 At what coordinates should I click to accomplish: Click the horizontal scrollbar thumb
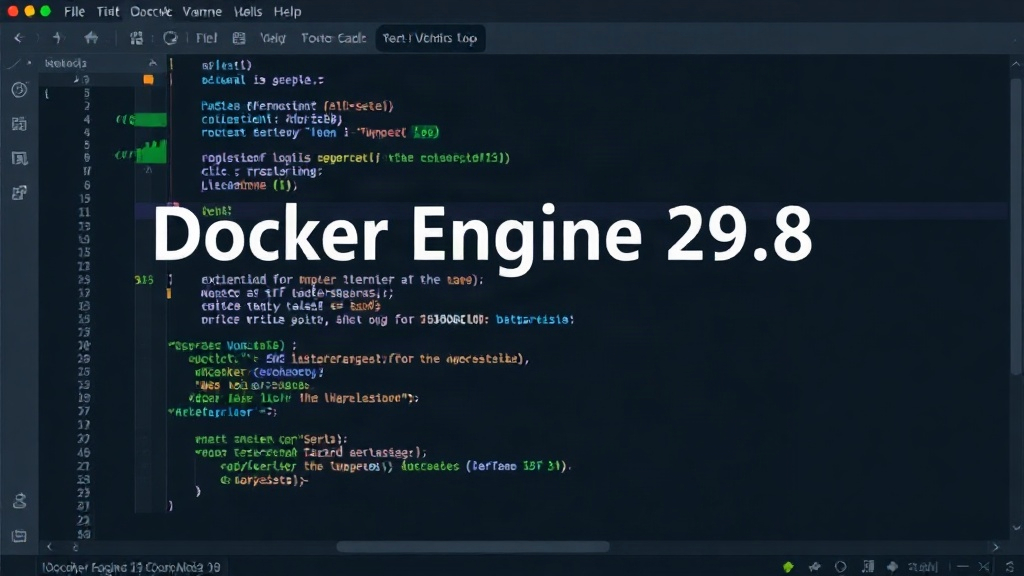(473, 547)
